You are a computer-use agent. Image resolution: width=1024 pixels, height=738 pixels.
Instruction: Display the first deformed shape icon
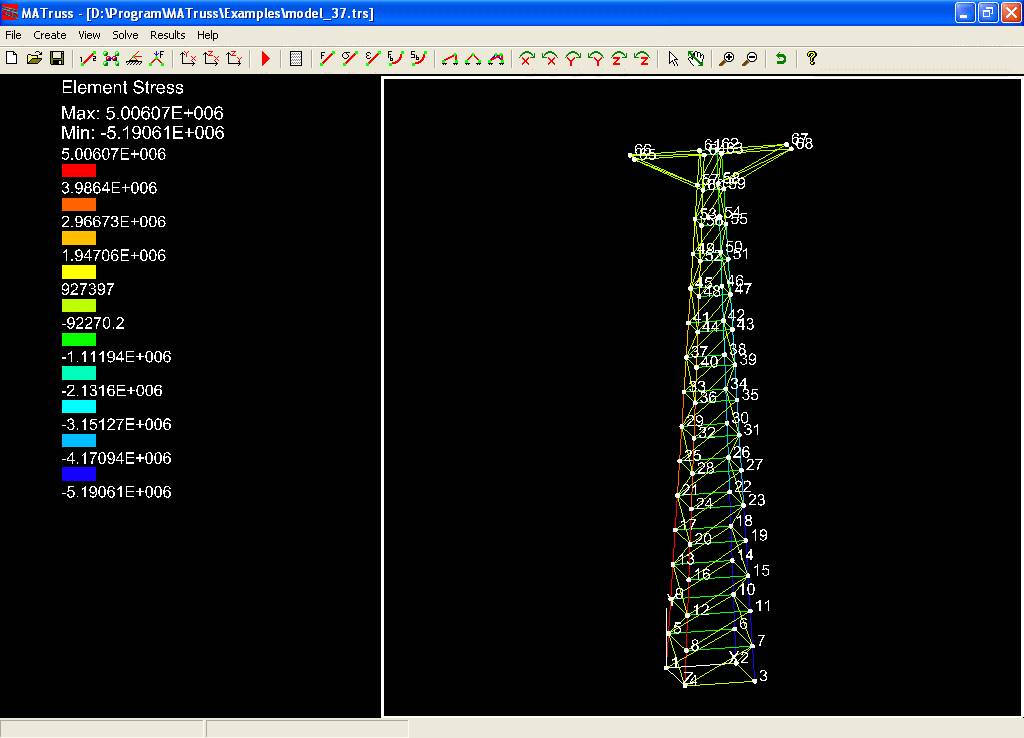click(x=449, y=59)
